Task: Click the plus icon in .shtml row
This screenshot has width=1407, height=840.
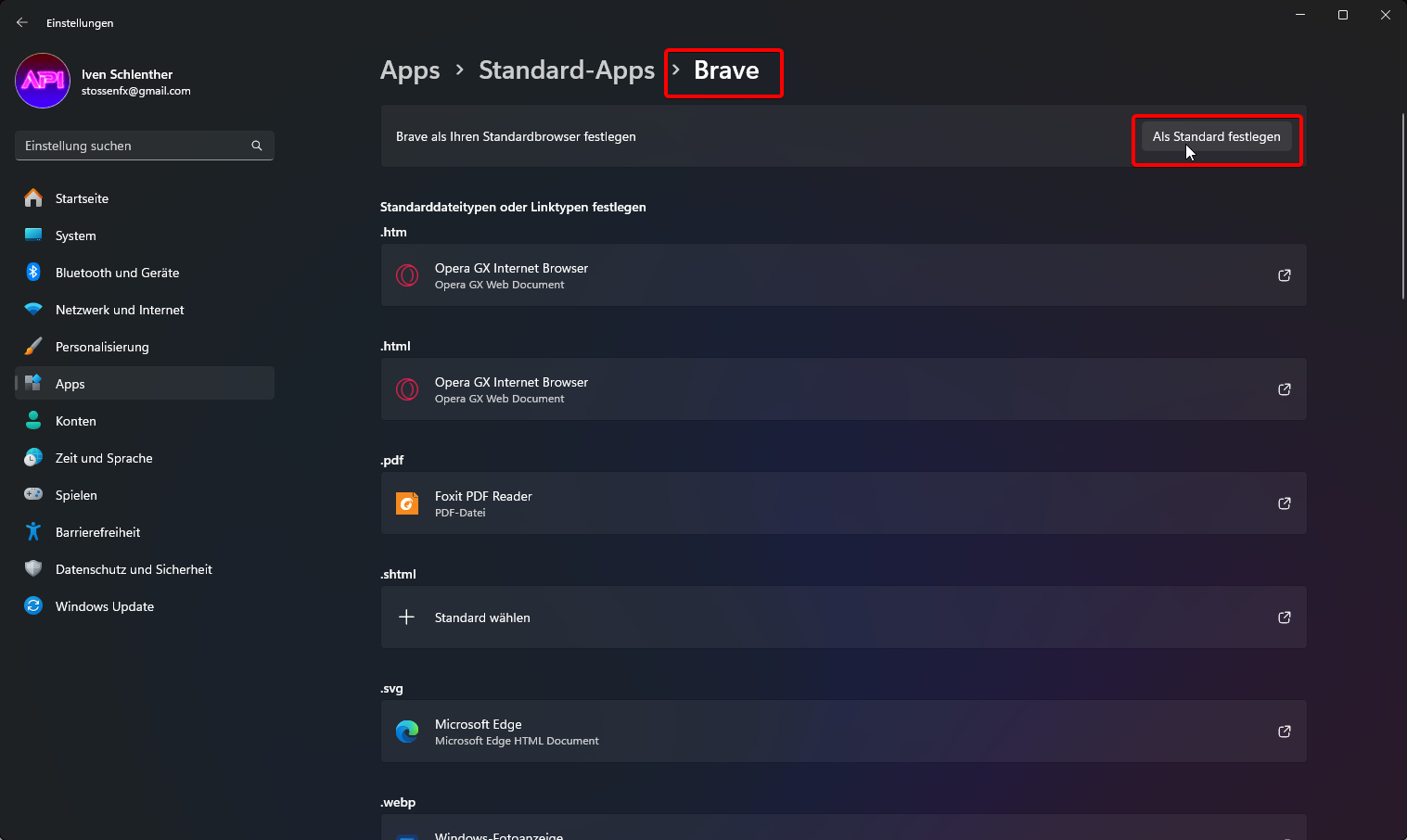Action: coord(406,617)
